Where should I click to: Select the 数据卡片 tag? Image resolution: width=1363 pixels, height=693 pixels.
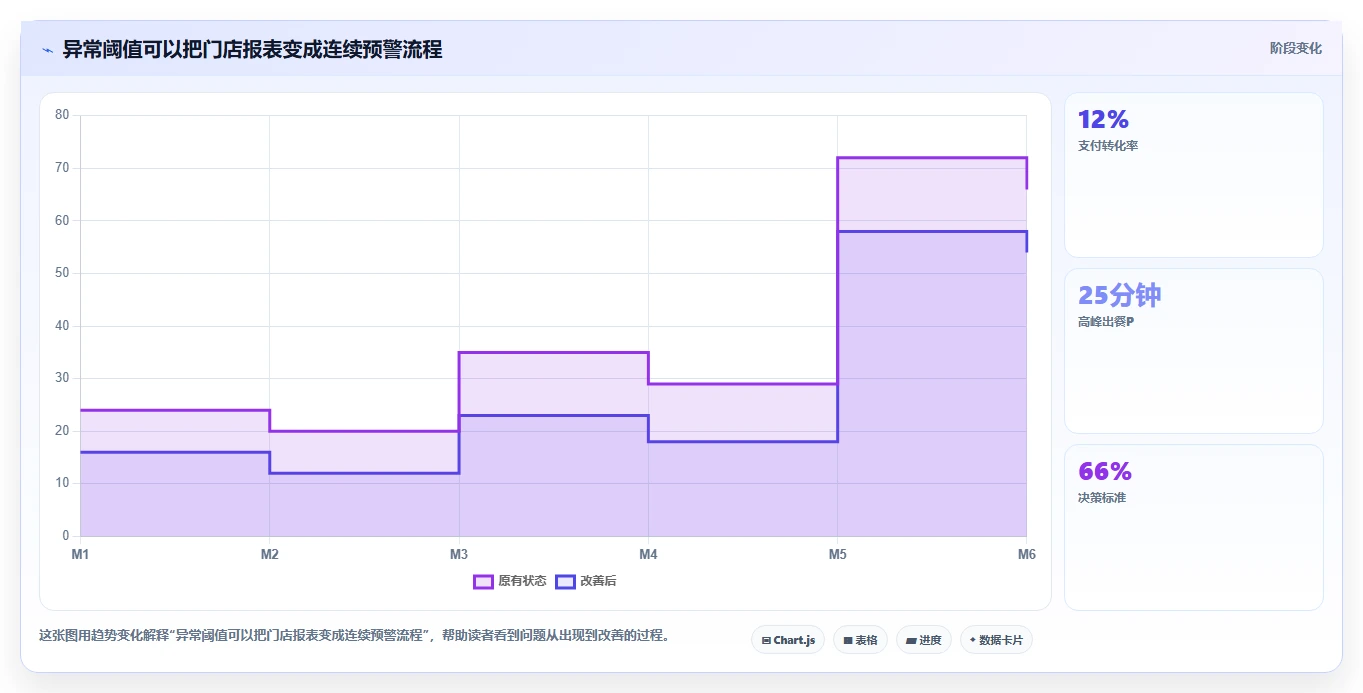click(996, 640)
